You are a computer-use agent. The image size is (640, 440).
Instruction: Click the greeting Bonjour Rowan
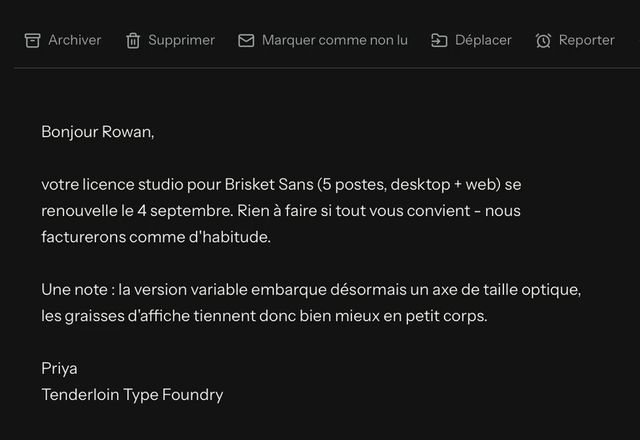point(98,132)
